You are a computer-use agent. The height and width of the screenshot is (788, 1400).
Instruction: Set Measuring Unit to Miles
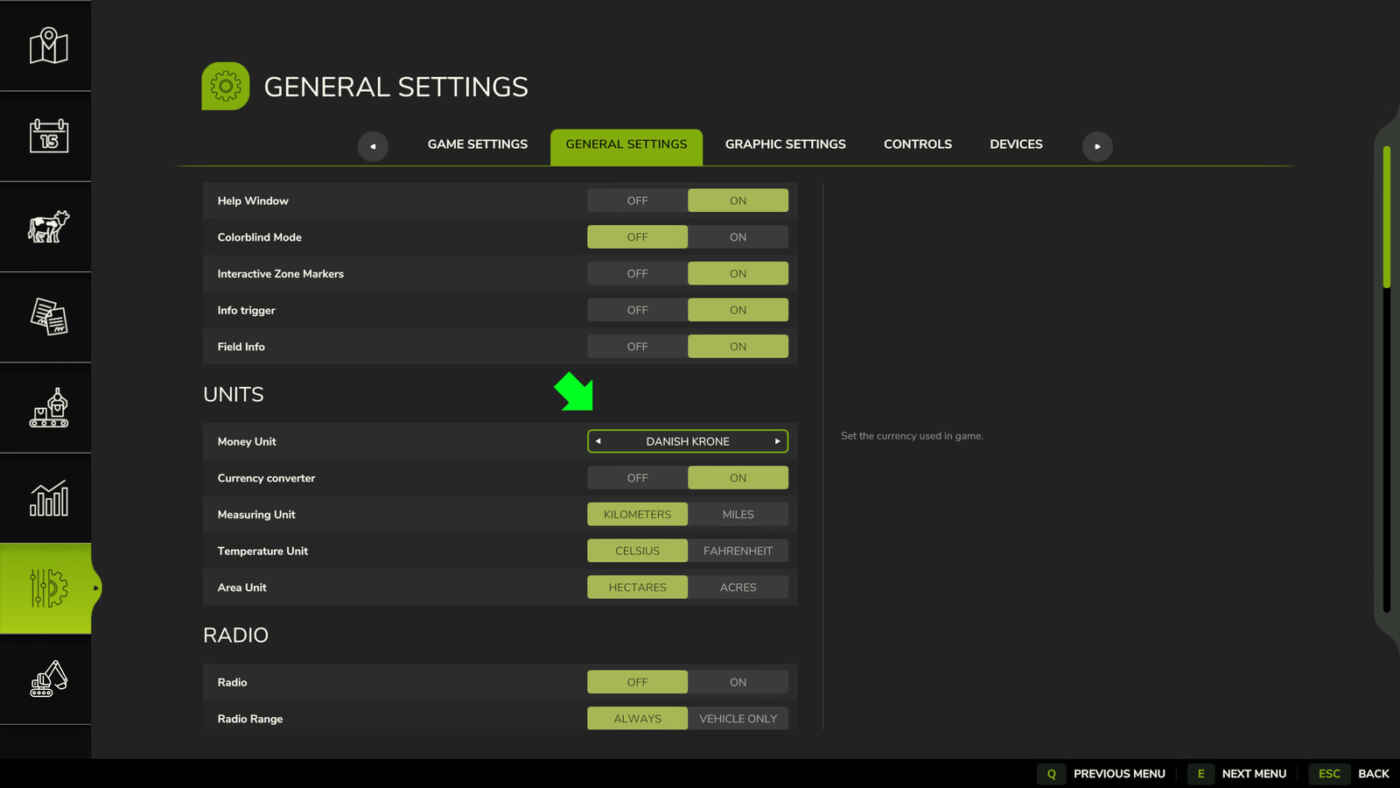point(738,514)
